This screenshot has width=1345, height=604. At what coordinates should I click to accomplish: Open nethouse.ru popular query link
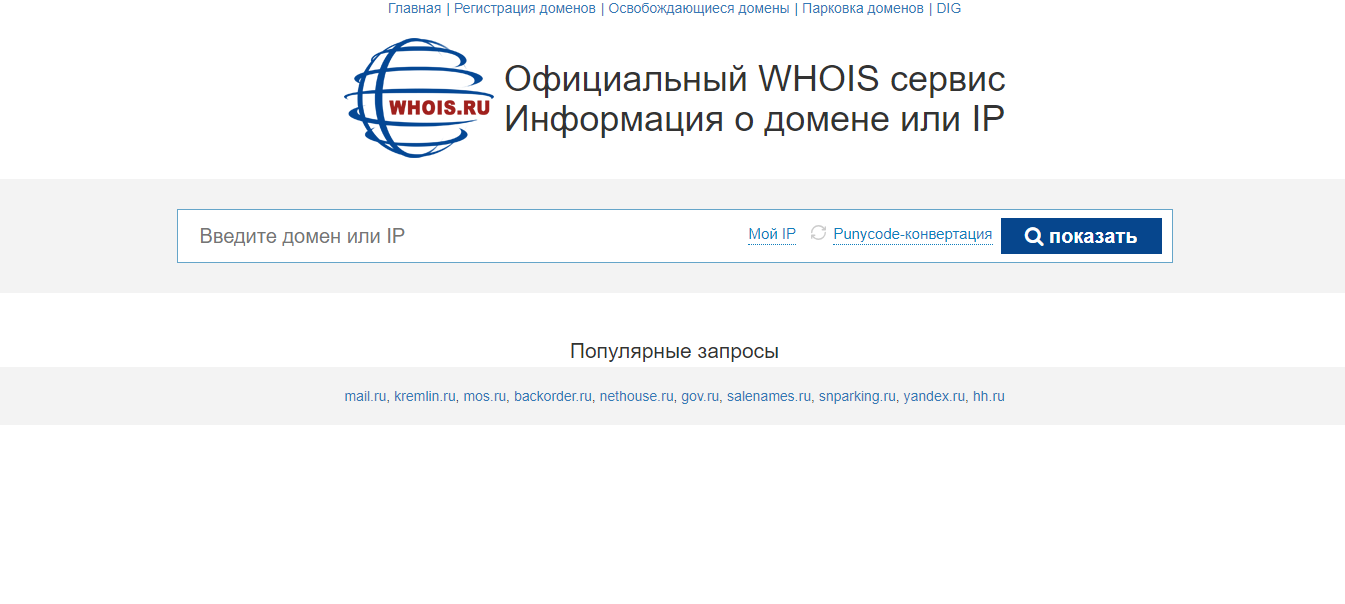(x=636, y=396)
